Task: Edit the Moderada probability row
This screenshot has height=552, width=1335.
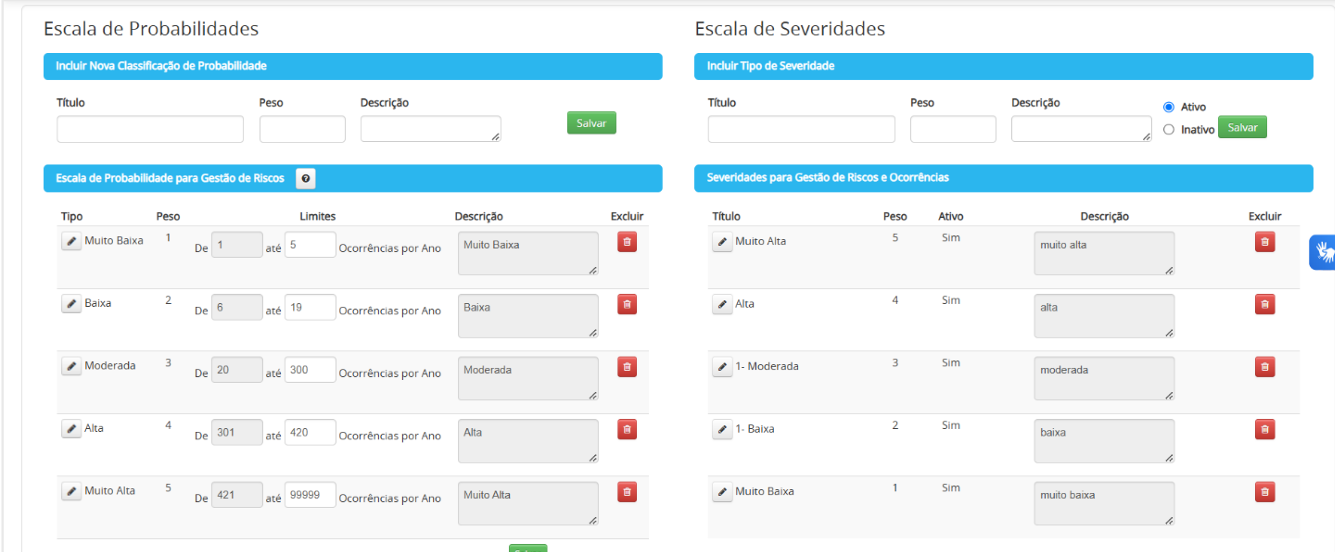Action: coord(71,367)
